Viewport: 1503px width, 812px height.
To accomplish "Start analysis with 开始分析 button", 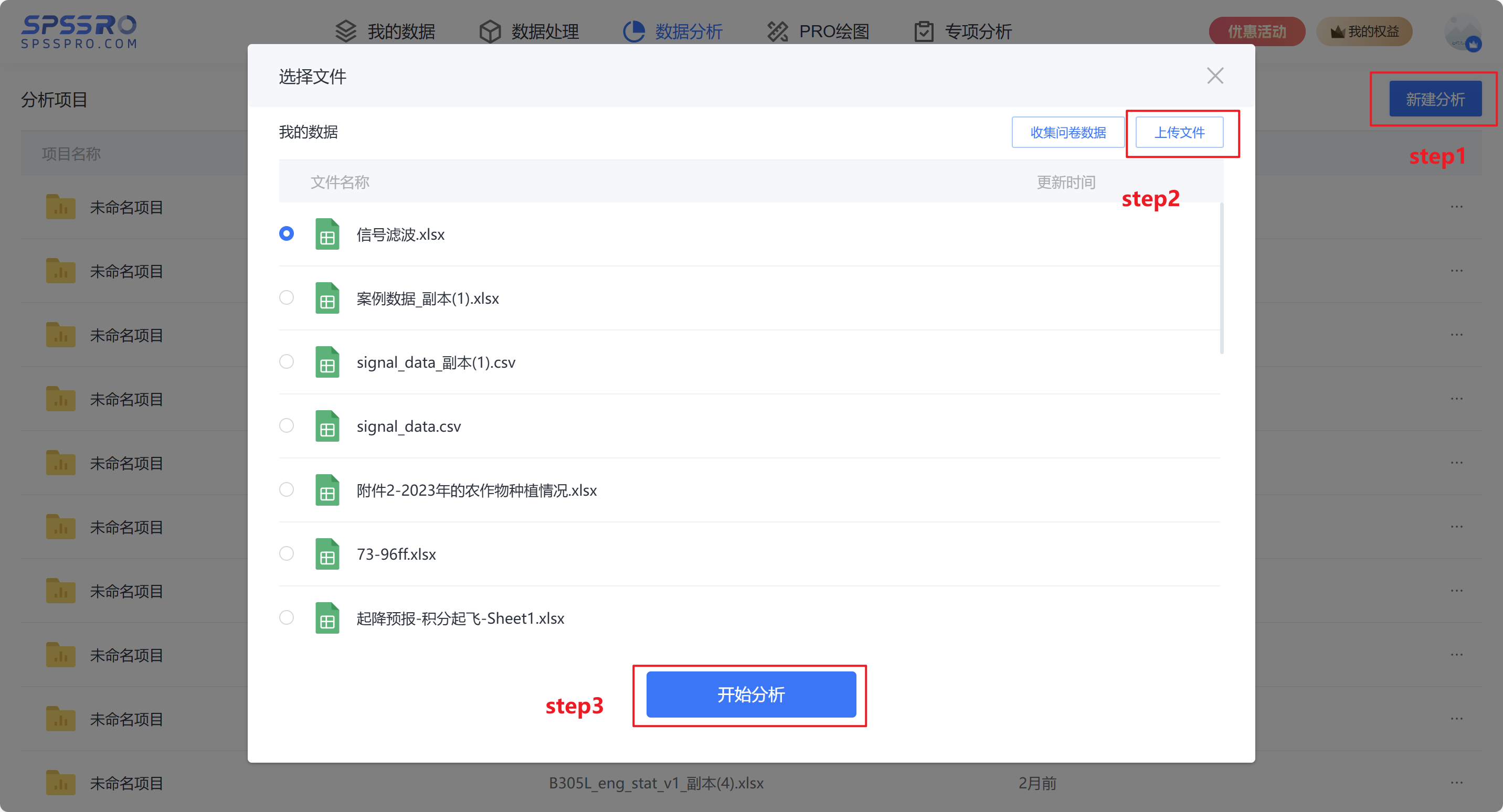I will 751,695.
